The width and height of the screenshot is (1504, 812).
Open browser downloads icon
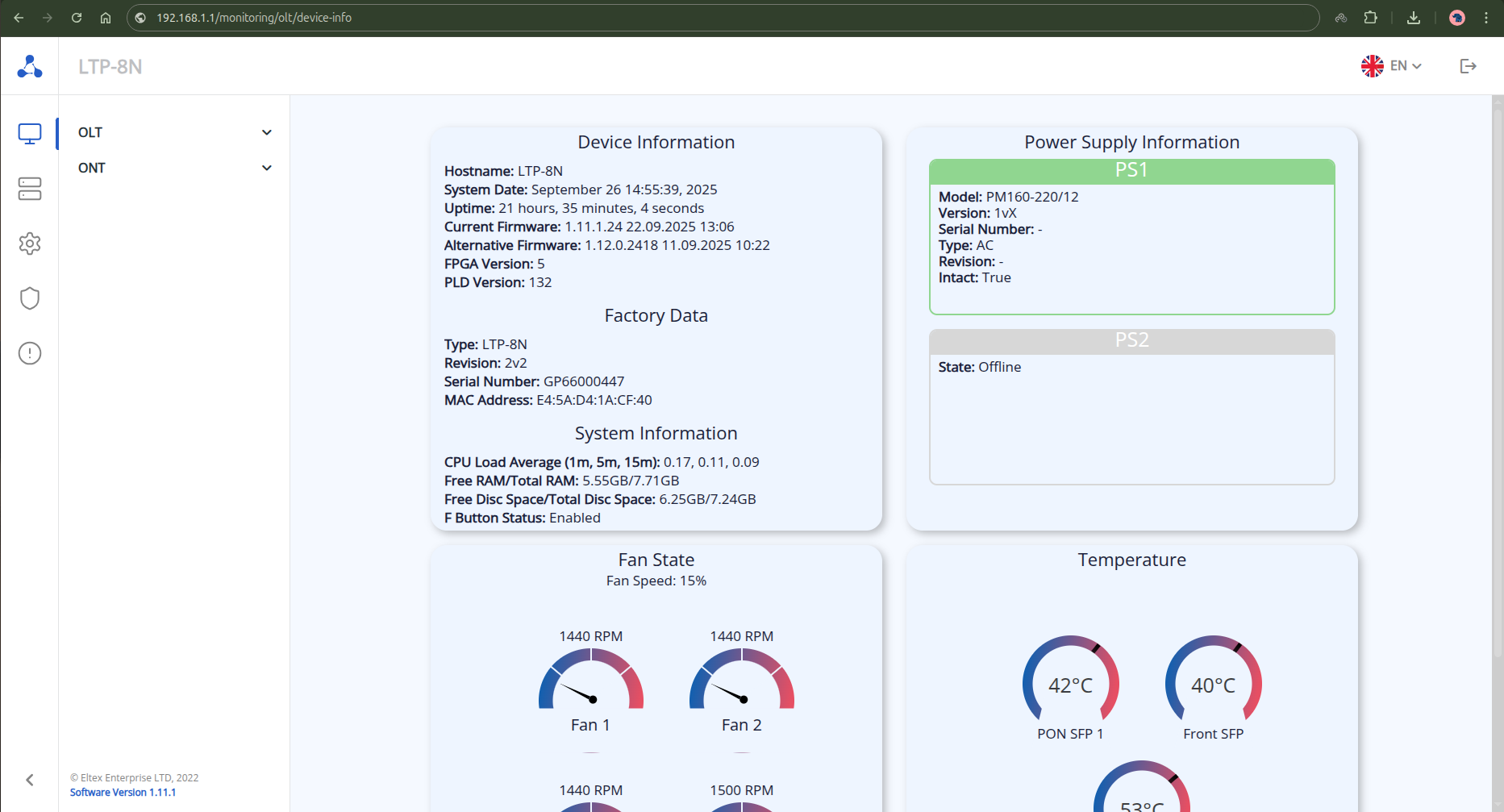click(x=1414, y=18)
